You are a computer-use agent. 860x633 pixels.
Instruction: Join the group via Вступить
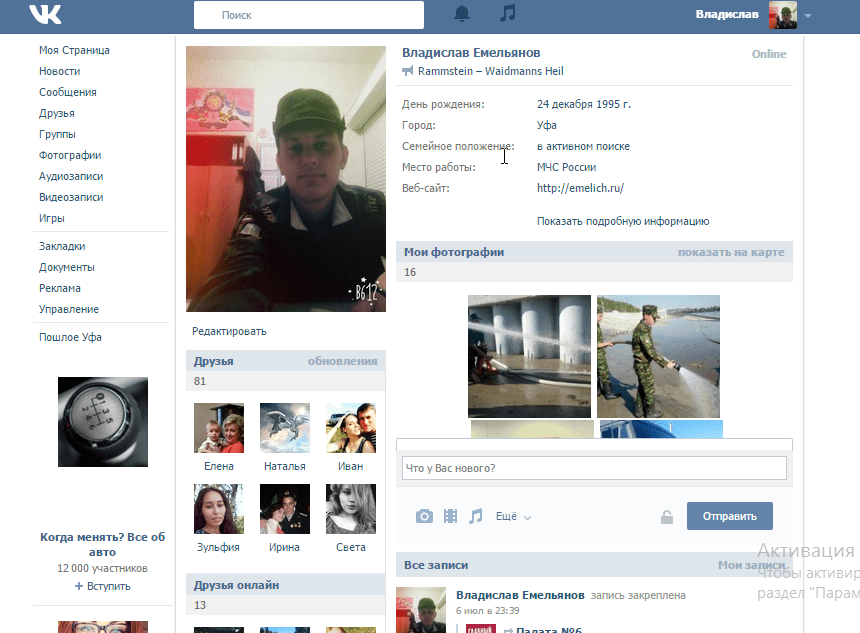click(x=102, y=586)
